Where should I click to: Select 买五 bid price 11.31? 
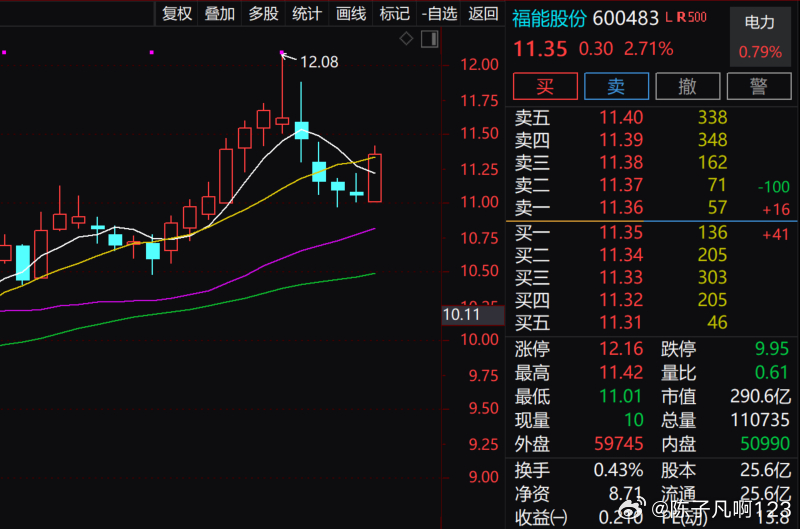coord(621,322)
